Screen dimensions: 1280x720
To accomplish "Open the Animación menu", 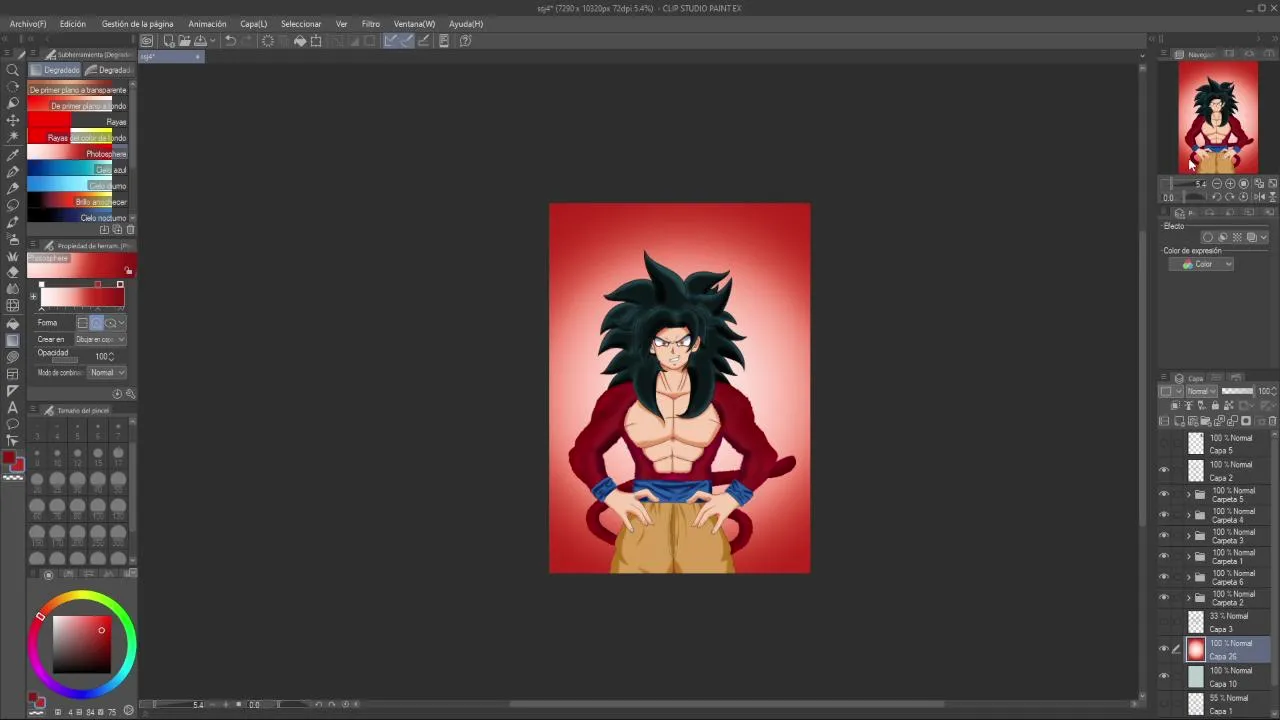I will [207, 23].
